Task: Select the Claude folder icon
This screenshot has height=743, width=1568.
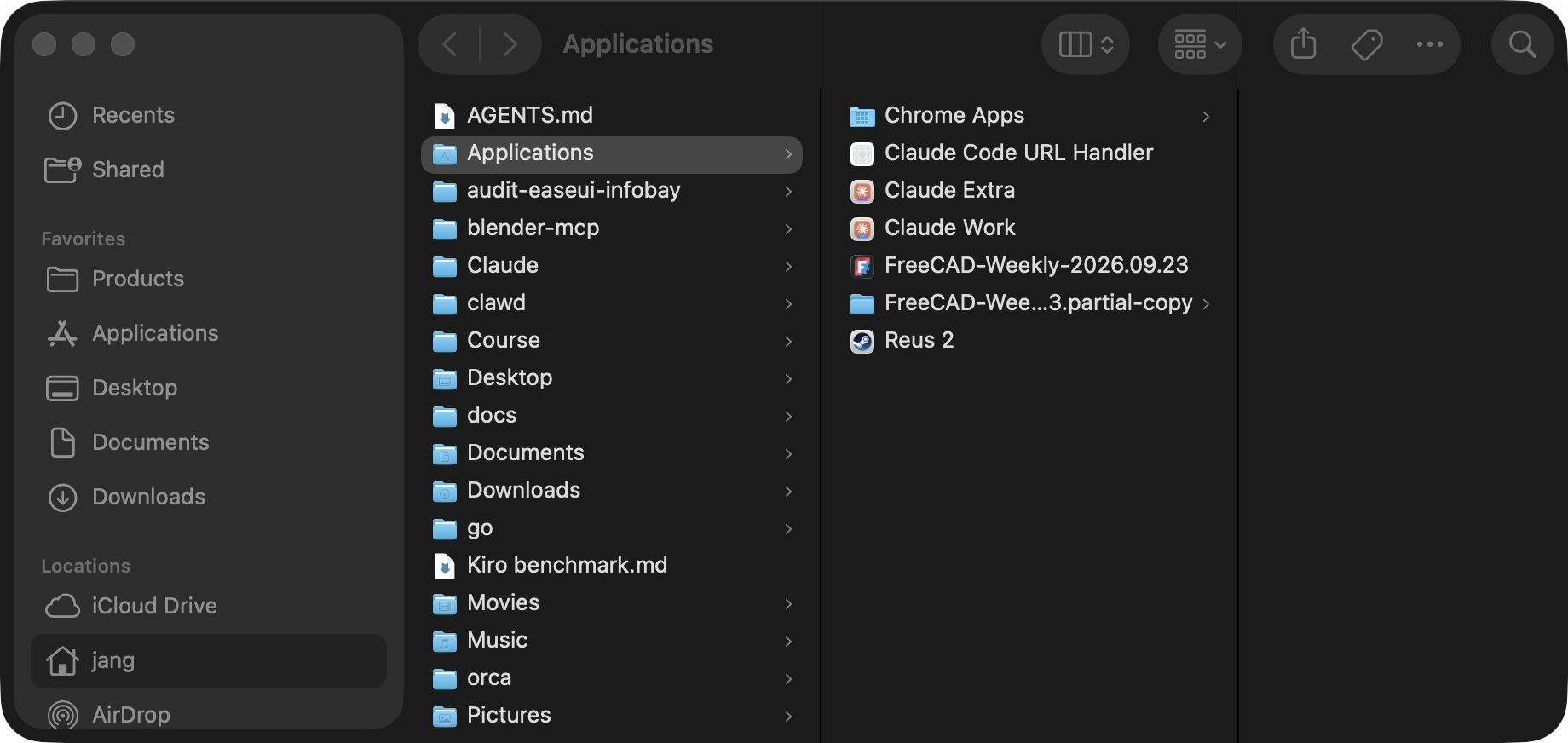Action: (445, 266)
